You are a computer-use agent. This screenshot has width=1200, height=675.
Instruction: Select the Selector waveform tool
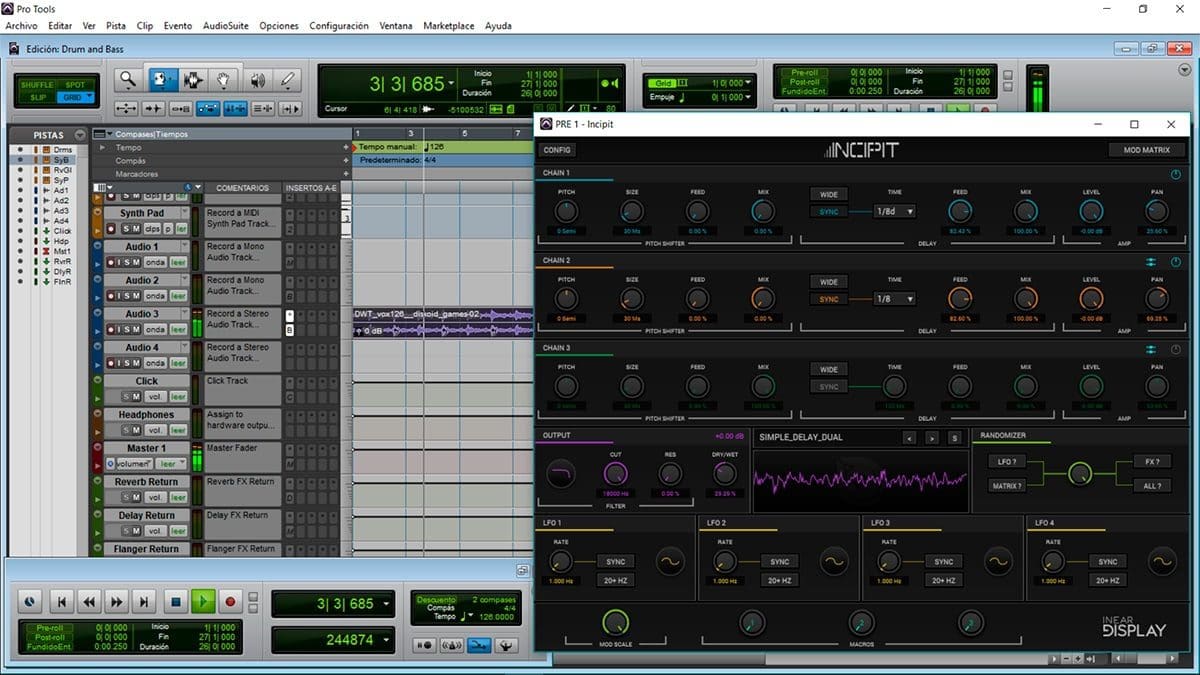click(x=192, y=80)
